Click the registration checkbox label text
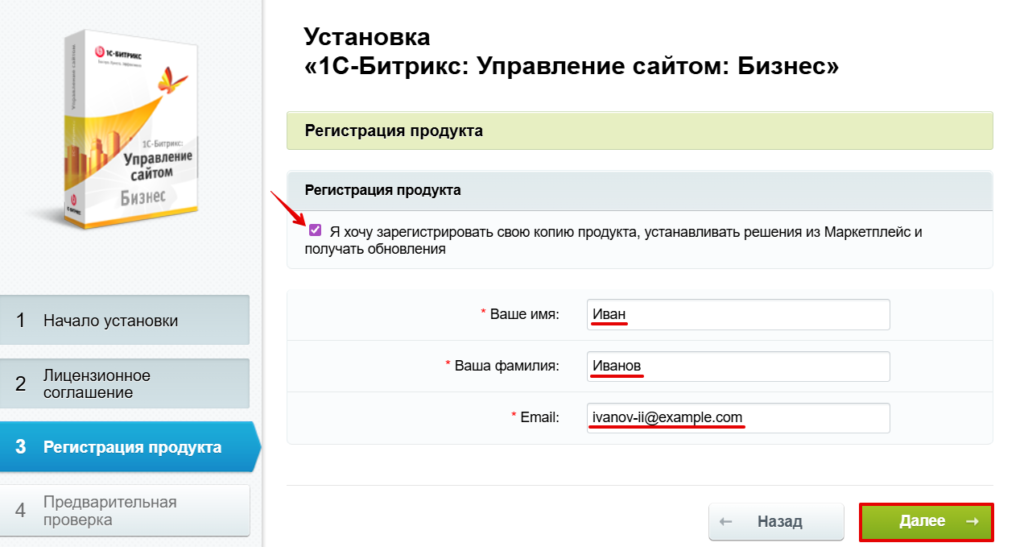This screenshot has height=547, width=1024. [x=613, y=240]
